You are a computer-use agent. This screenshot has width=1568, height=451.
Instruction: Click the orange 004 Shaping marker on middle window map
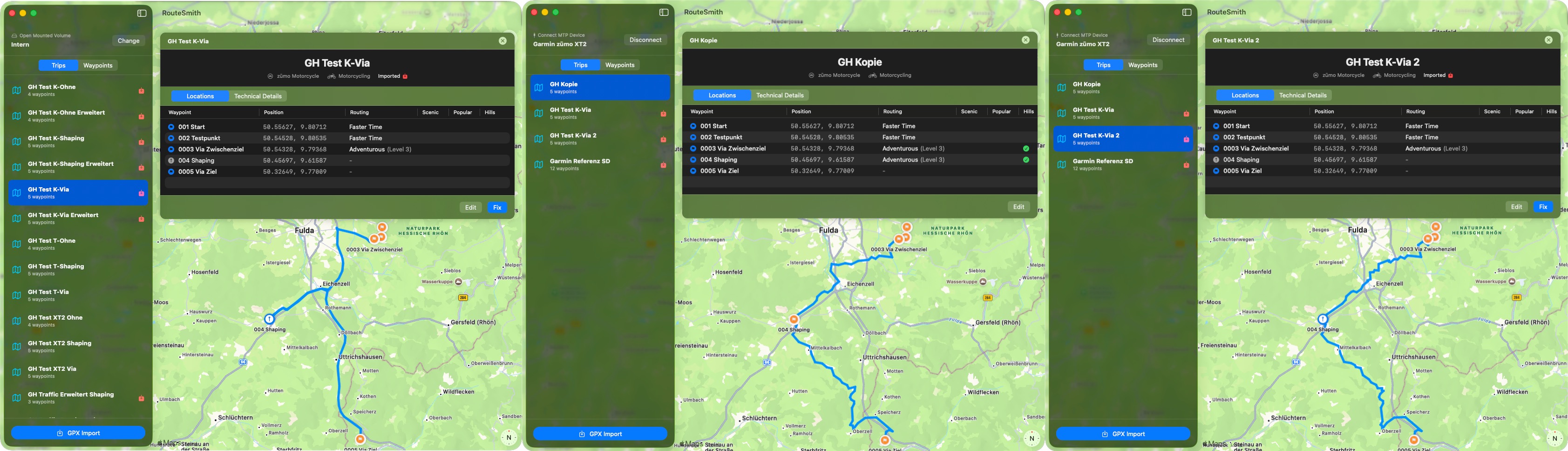point(794,320)
